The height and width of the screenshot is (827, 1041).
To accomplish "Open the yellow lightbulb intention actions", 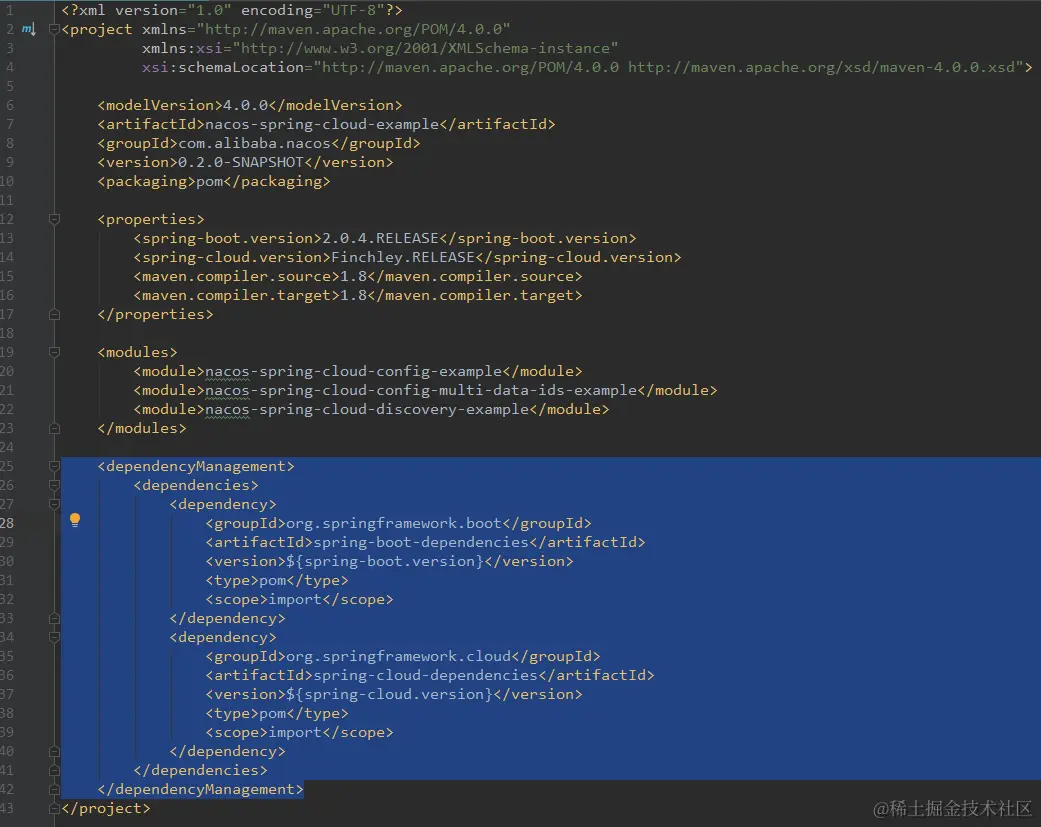I will 75,520.
